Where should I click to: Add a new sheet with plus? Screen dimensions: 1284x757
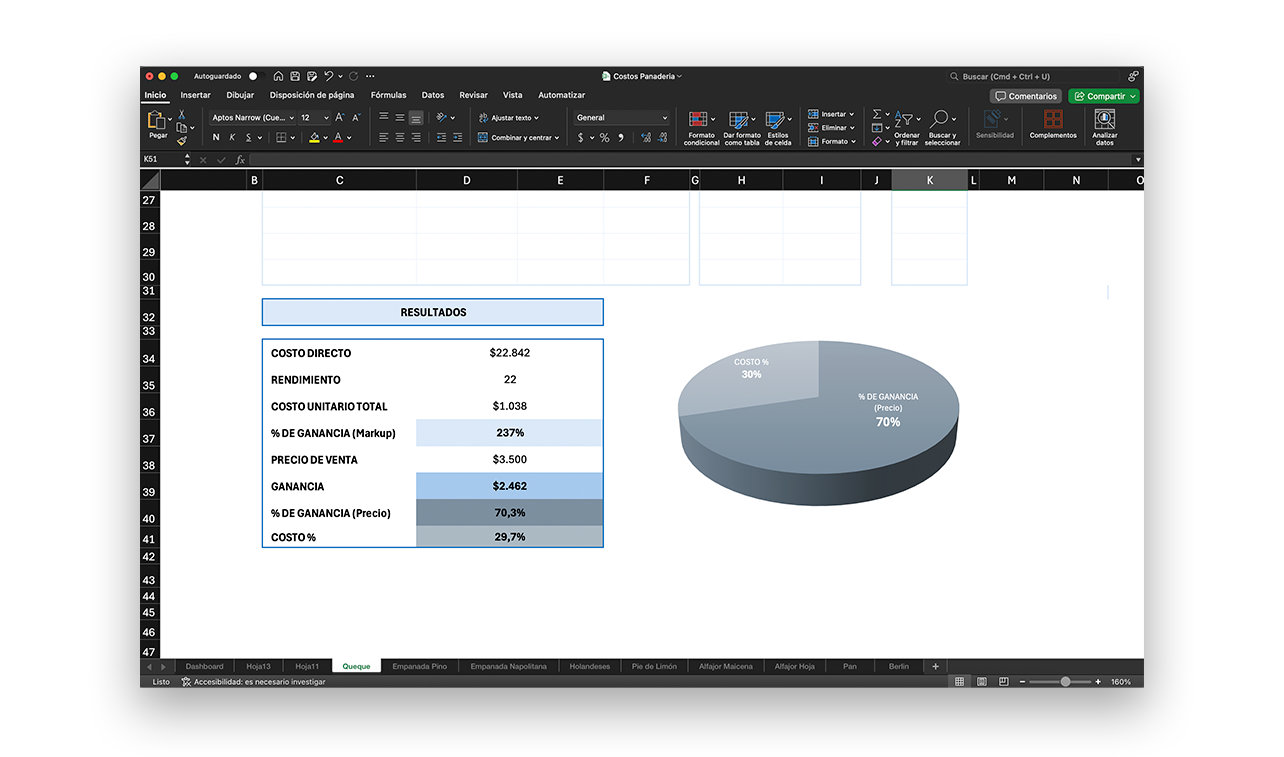point(936,666)
